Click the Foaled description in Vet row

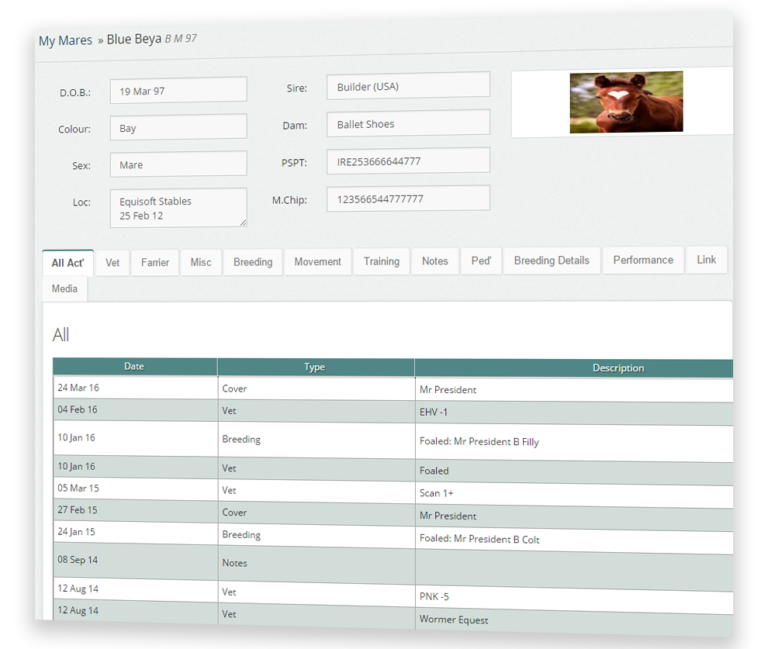434,471
